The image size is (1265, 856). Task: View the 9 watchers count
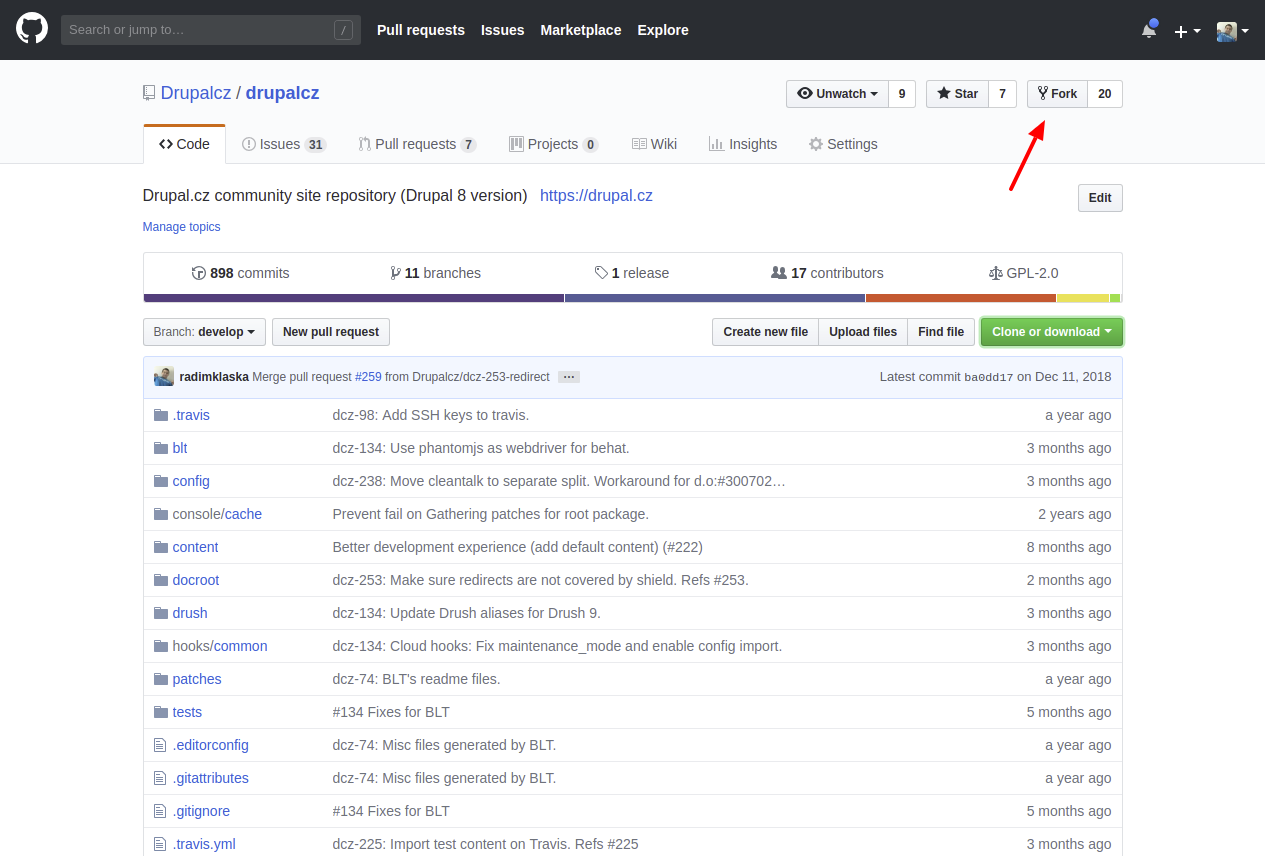coord(902,94)
